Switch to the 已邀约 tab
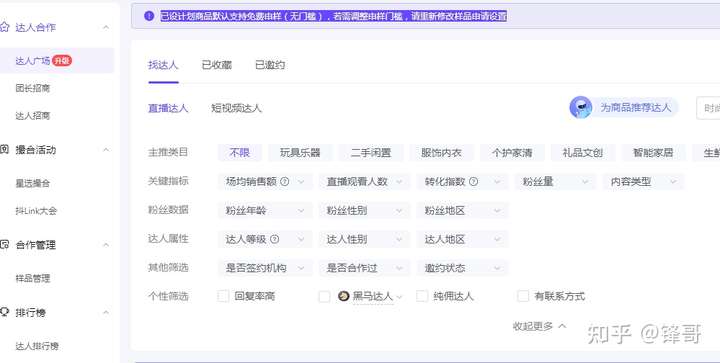The width and height of the screenshot is (720, 363). coord(270,65)
